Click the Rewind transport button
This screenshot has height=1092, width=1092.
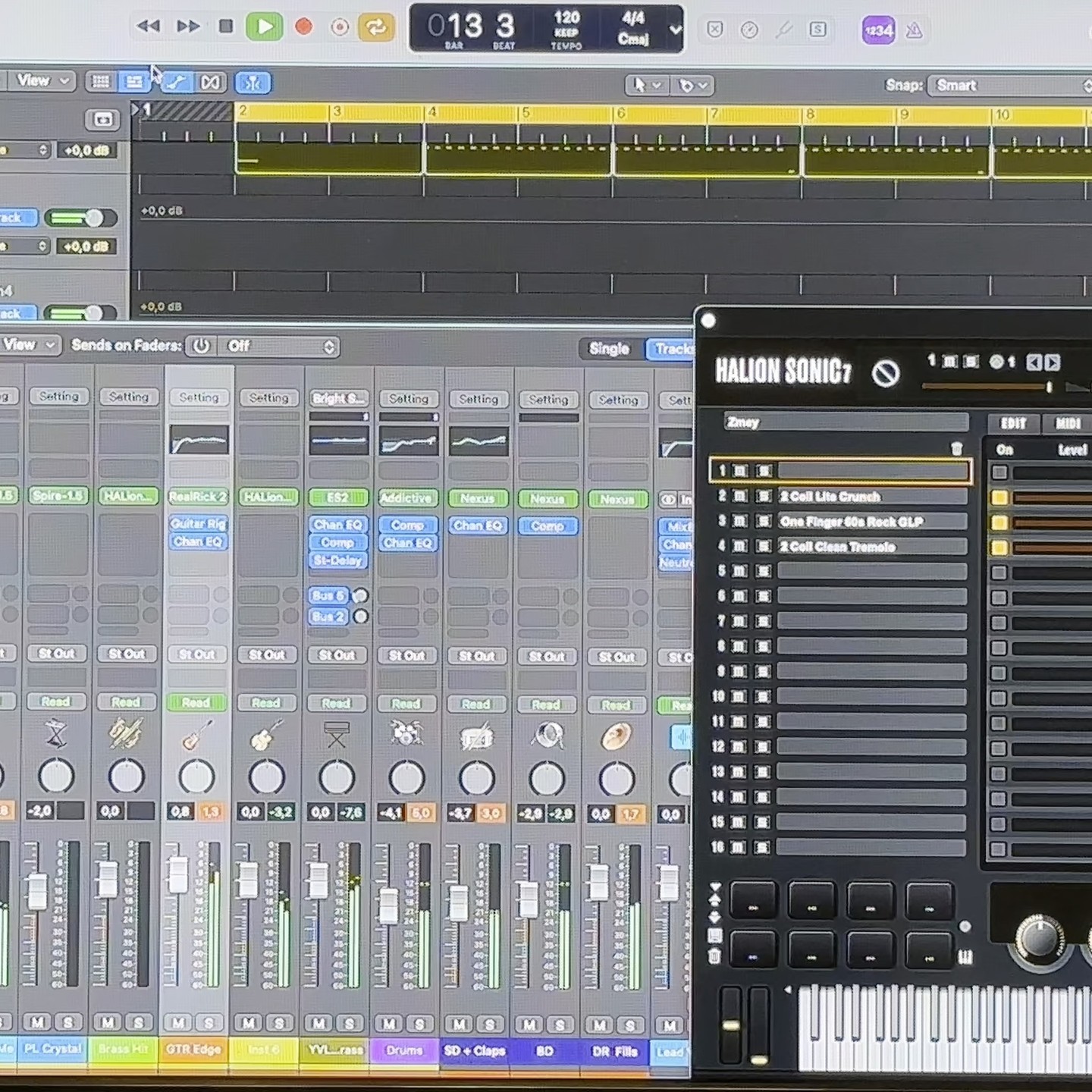[148, 27]
